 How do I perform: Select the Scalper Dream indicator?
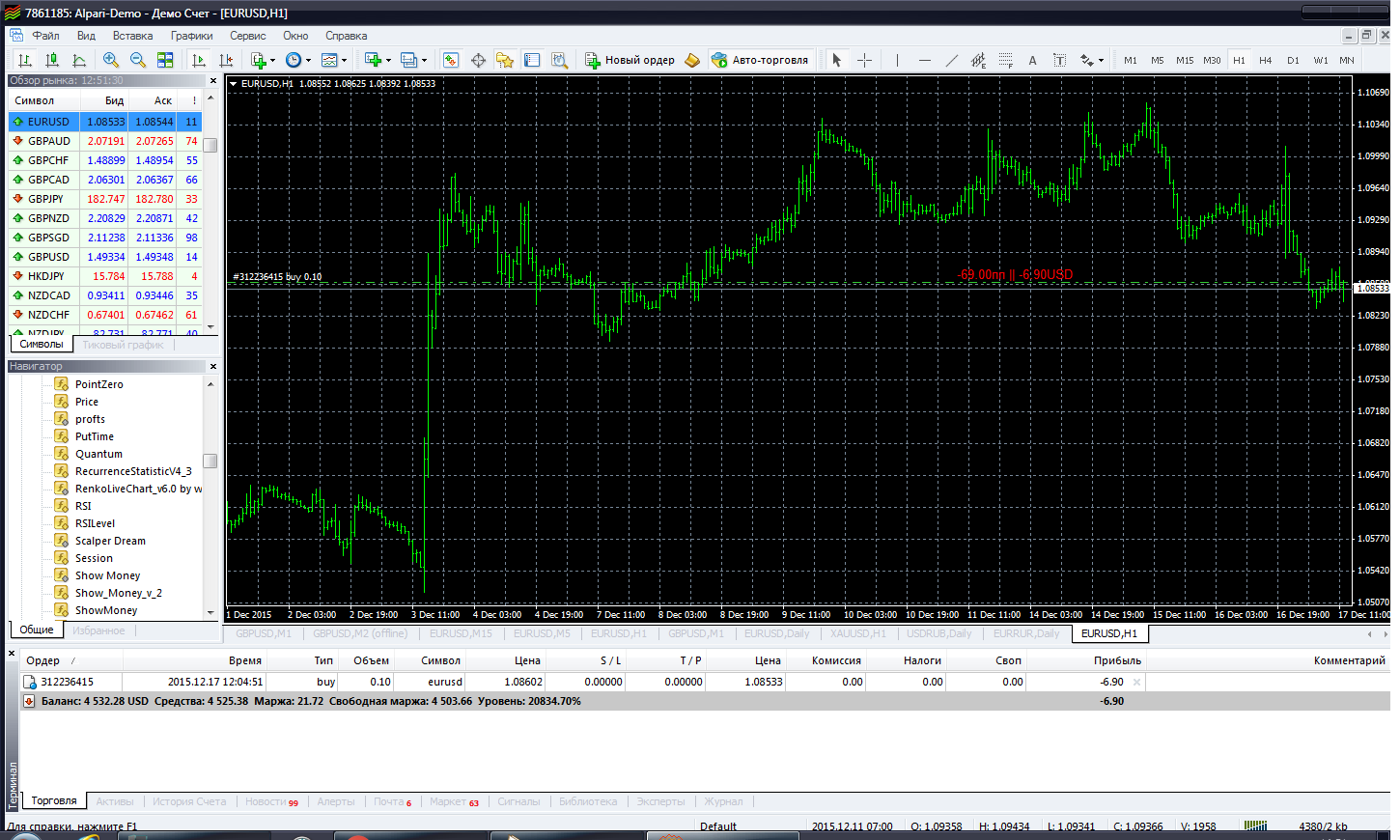click(110, 541)
